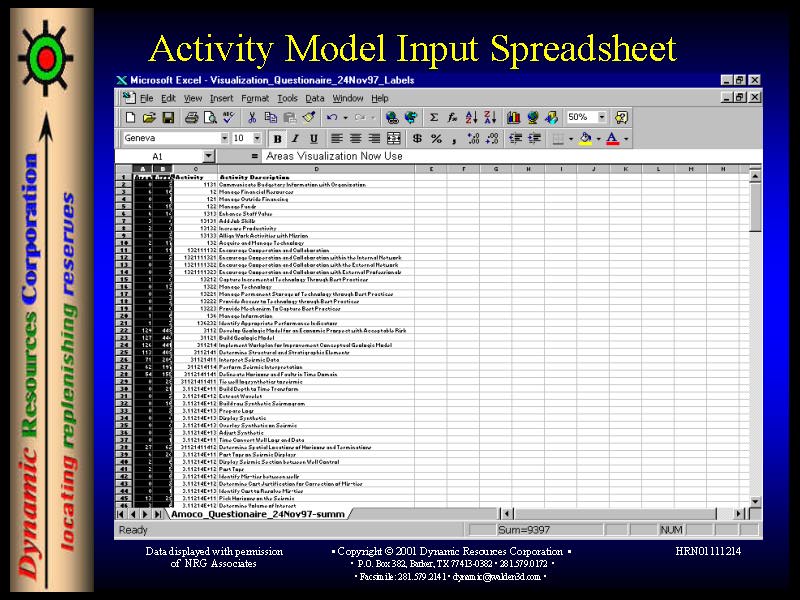Open the Chart Wizard icon

click(514, 118)
